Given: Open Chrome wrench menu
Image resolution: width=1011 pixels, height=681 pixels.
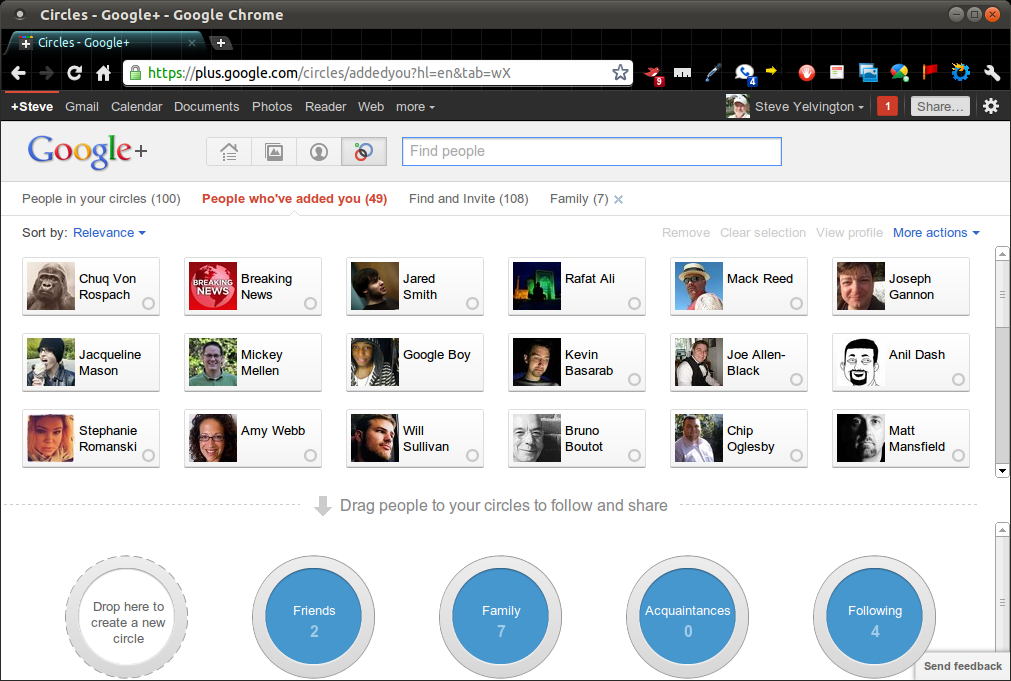Looking at the screenshot, I should (992, 73).
